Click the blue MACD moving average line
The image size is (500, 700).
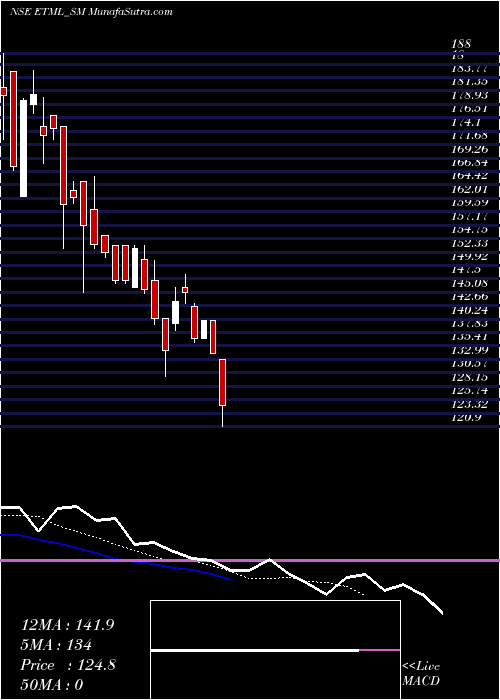[x=116, y=556]
